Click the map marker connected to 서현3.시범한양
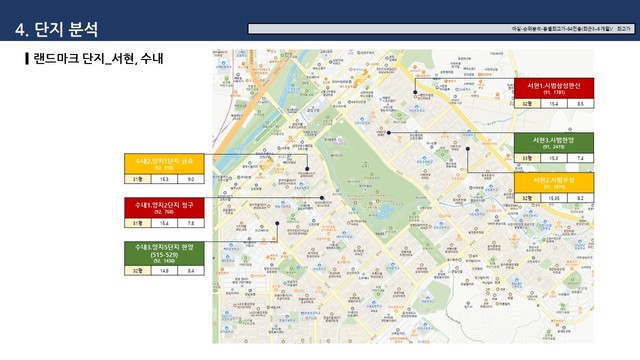Viewport: 640px width, 360px height. [389, 133]
